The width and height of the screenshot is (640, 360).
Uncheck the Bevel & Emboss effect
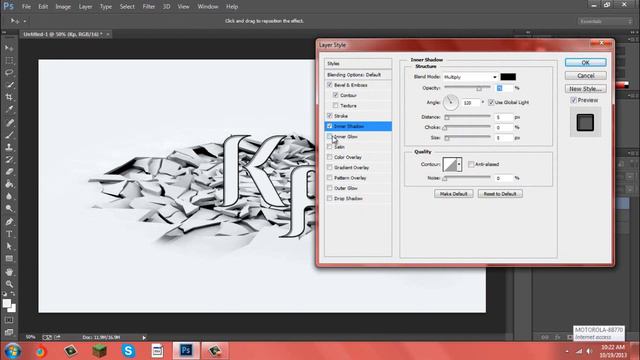330,85
